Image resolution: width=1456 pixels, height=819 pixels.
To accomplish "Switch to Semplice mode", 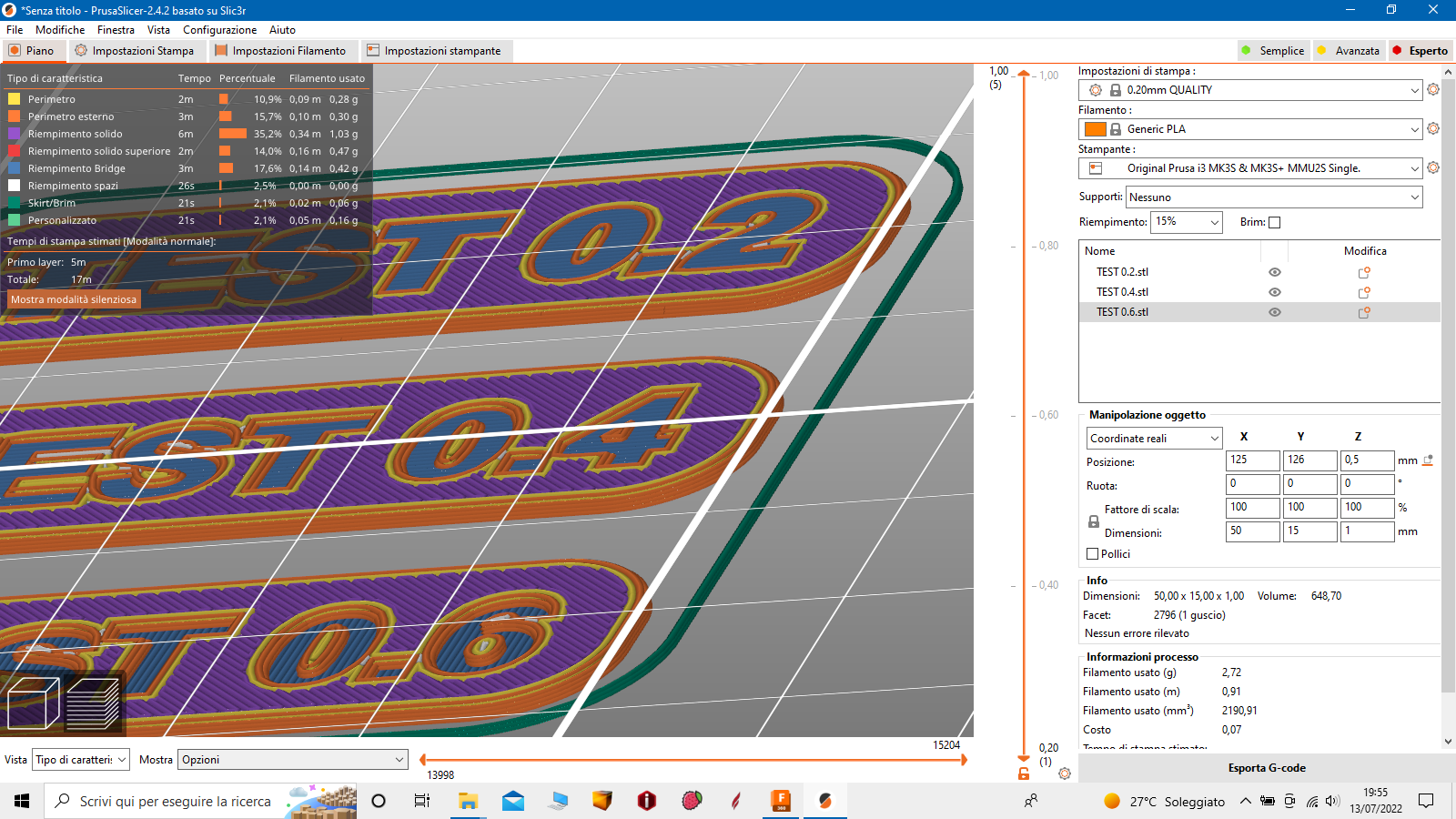I will pos(1273,51).
